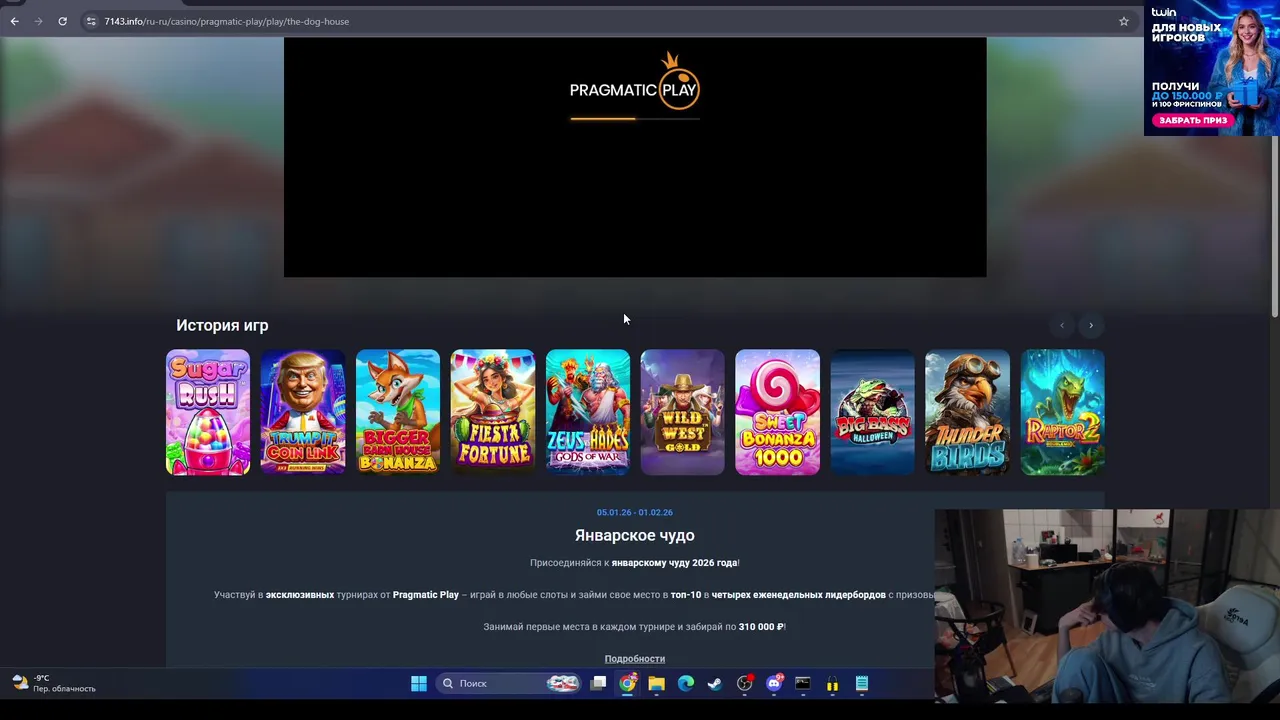Open the Sugar Rush game thumbnail
The width and height of the screenshot is (1280, 720).
(x=208, y=412)
